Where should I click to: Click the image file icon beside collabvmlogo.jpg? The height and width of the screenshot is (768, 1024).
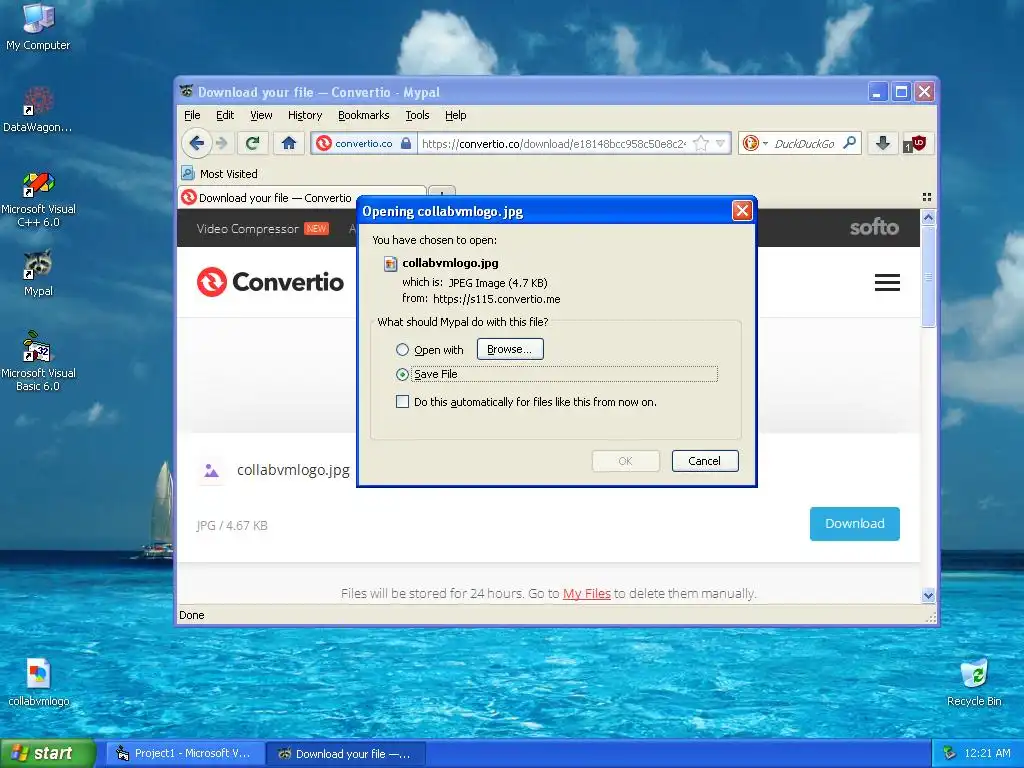coord(211,470)
